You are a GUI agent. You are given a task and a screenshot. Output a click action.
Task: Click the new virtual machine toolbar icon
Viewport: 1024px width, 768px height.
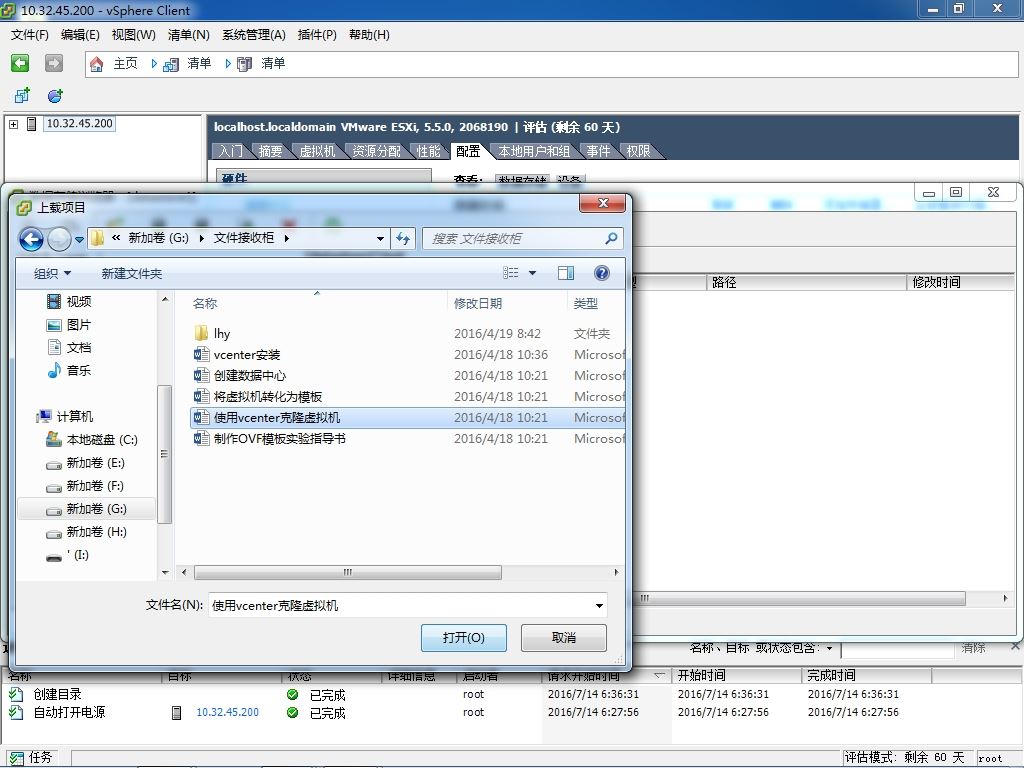[x=22, y=96]
